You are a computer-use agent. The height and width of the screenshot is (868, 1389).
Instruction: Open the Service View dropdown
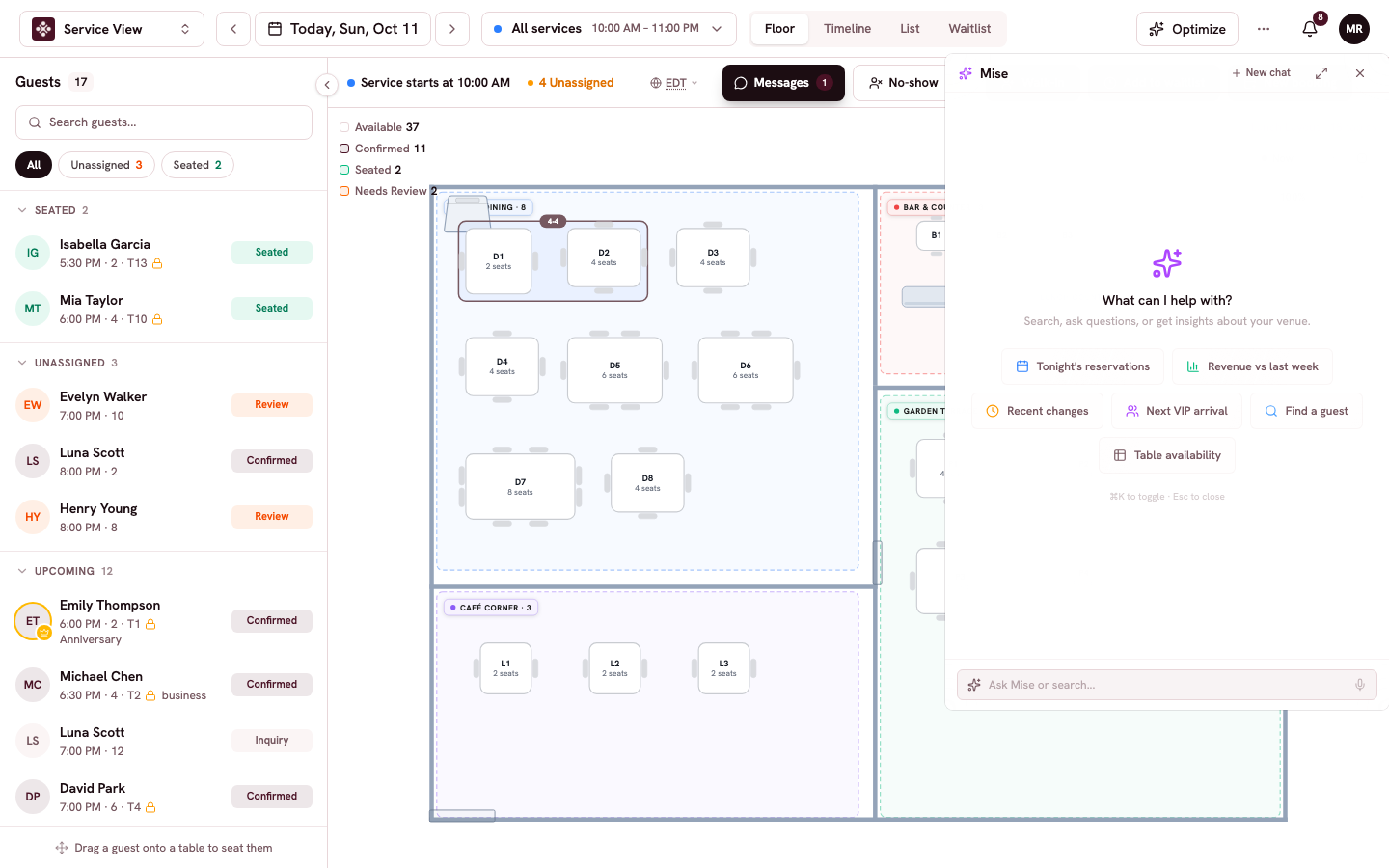pyautogui.click(x=112, y=29)
